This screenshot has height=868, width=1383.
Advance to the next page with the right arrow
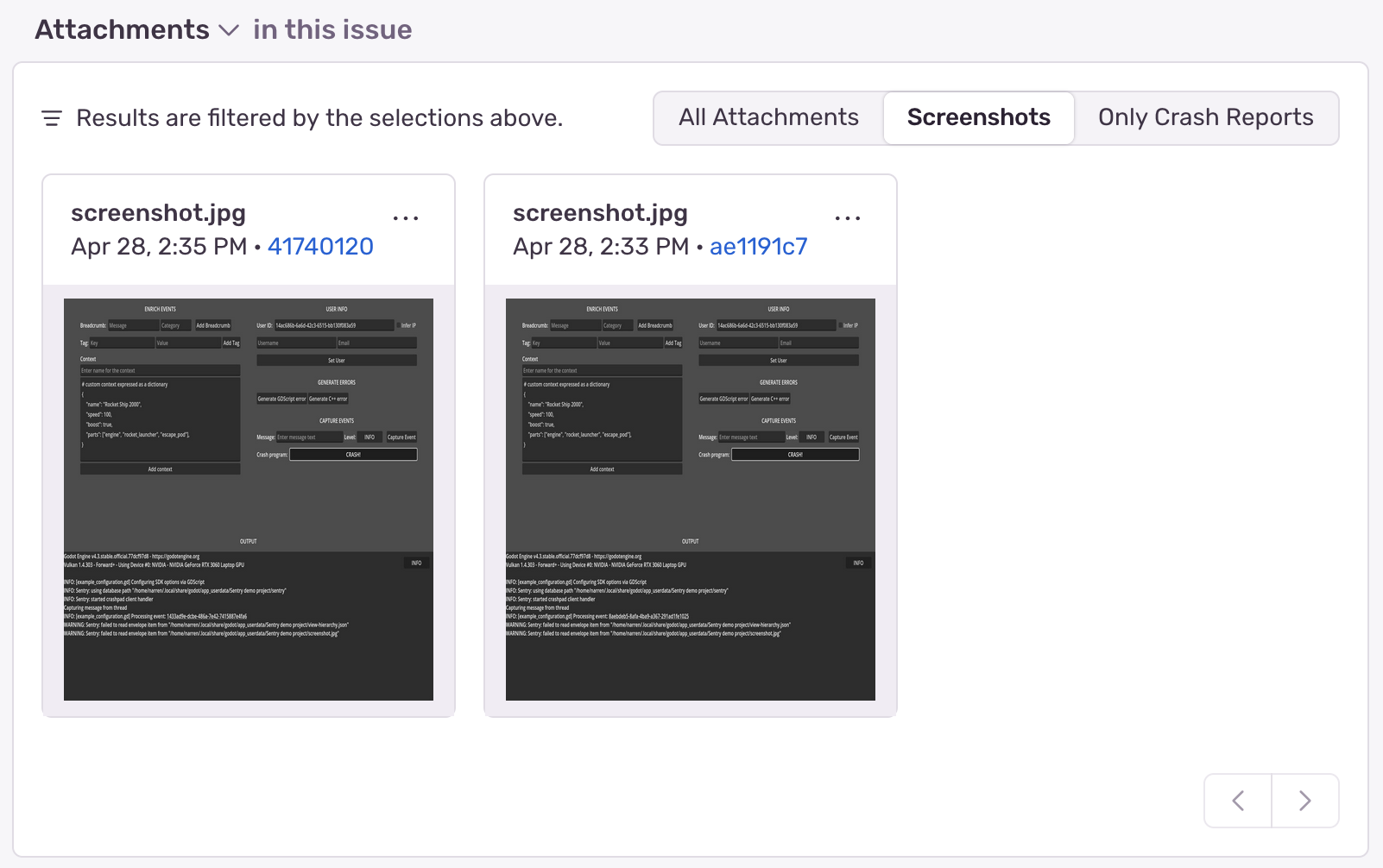(1304, 801)
